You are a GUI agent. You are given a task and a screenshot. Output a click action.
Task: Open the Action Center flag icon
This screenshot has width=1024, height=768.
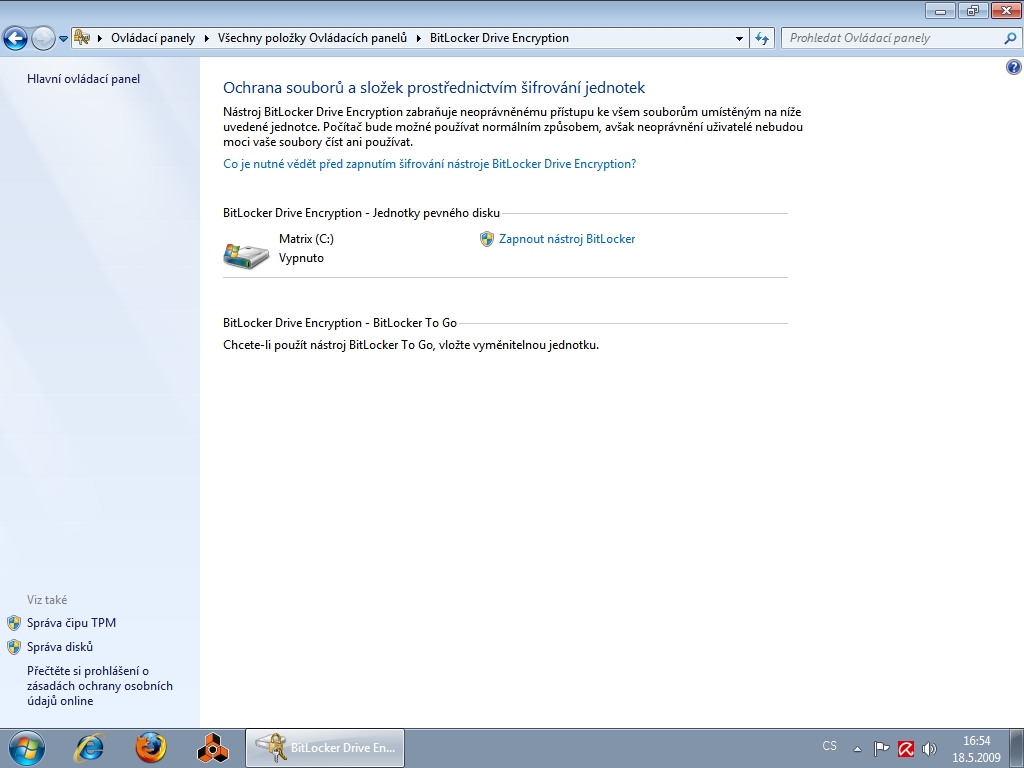(x=882, y=748)
